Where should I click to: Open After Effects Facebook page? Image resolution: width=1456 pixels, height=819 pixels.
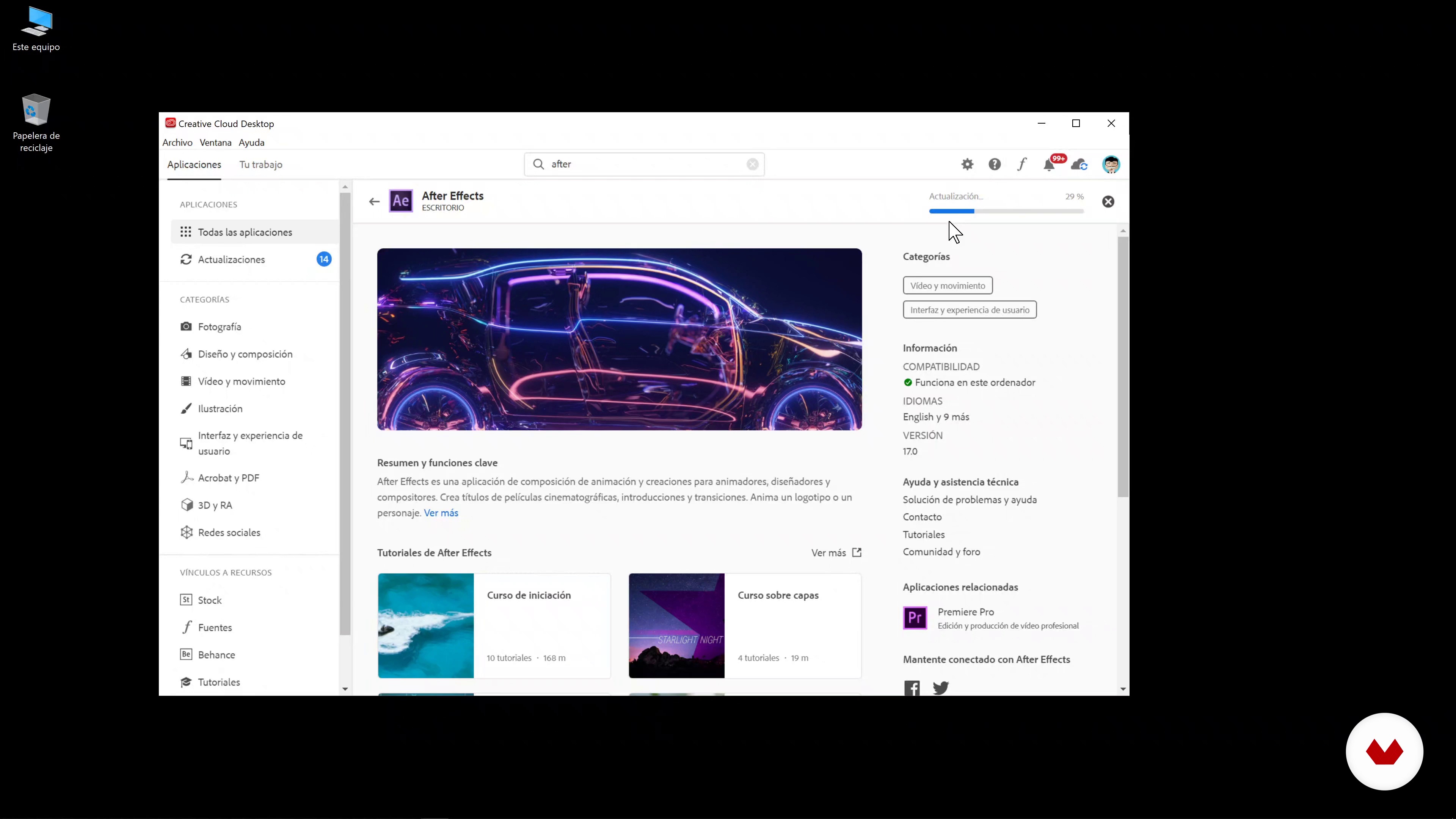point(912,688)
